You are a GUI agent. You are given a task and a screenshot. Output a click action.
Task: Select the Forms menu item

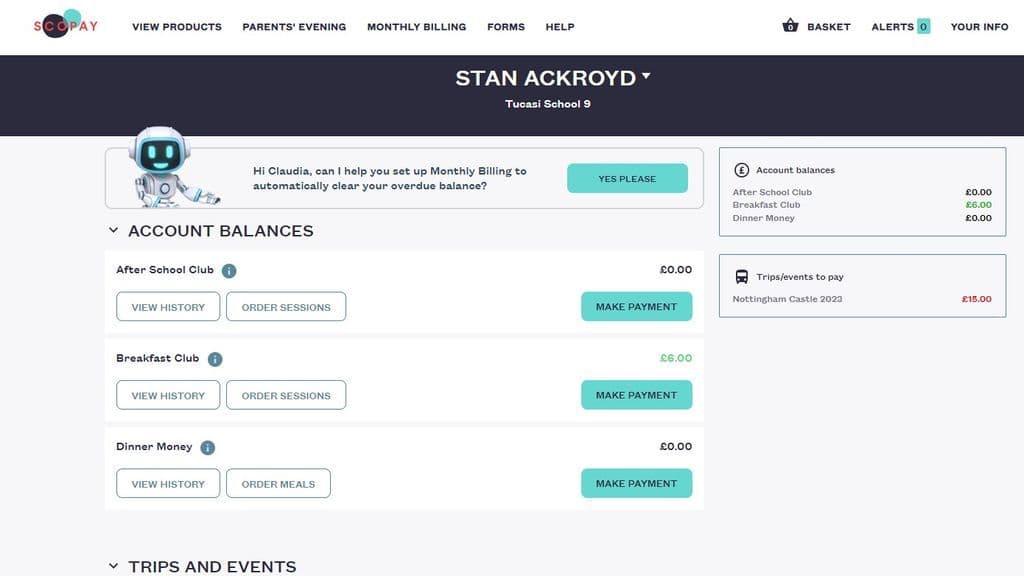(x=506, y=27)
